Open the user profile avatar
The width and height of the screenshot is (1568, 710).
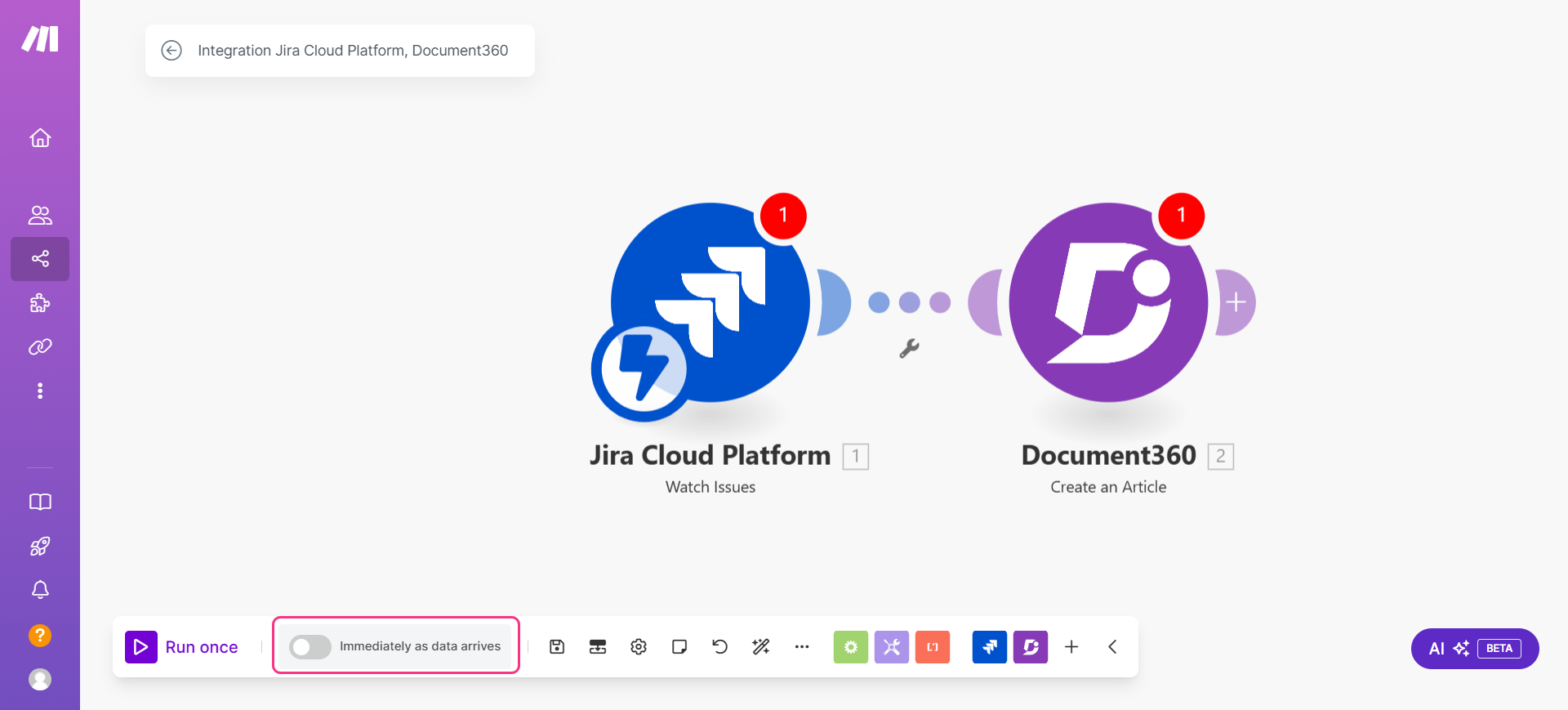point(40,679)
